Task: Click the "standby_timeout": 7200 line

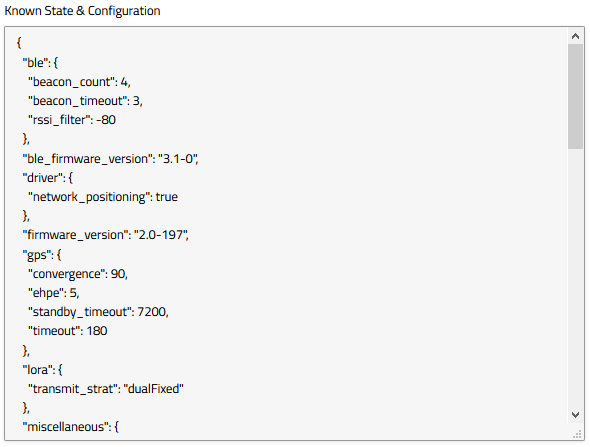Action: click(98, 312)
